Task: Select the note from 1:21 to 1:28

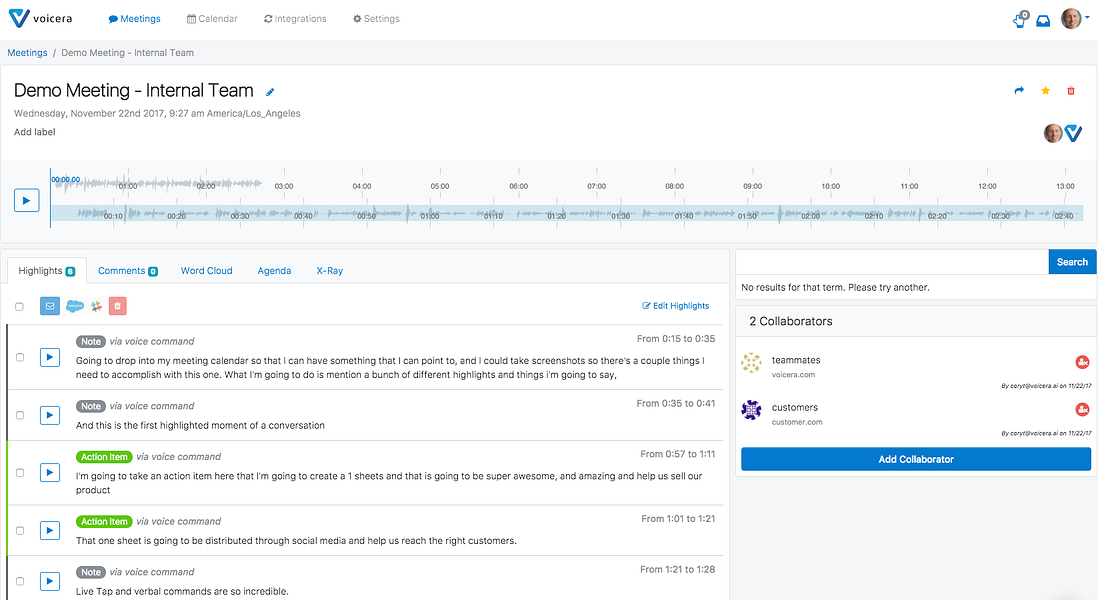Action: (20, 581)
